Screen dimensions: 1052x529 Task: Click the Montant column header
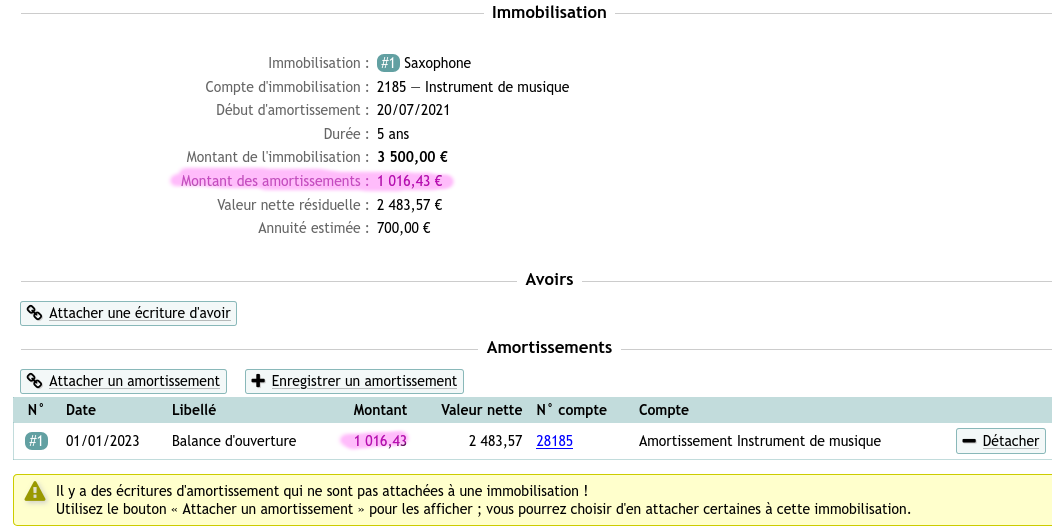(380, 410)
